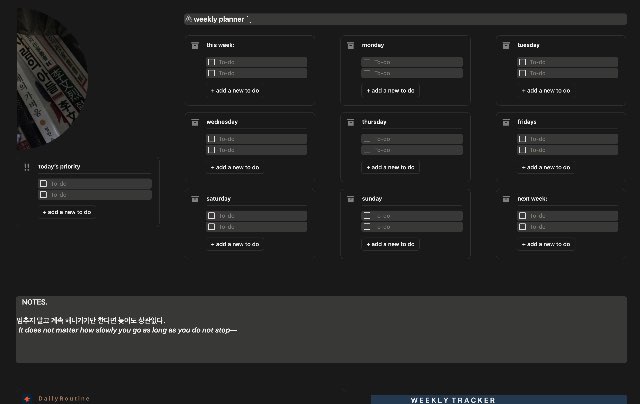This screenshot has height=404, width=640.
Task: Click the archive box icon beside saturday
Action: point(195,199)
